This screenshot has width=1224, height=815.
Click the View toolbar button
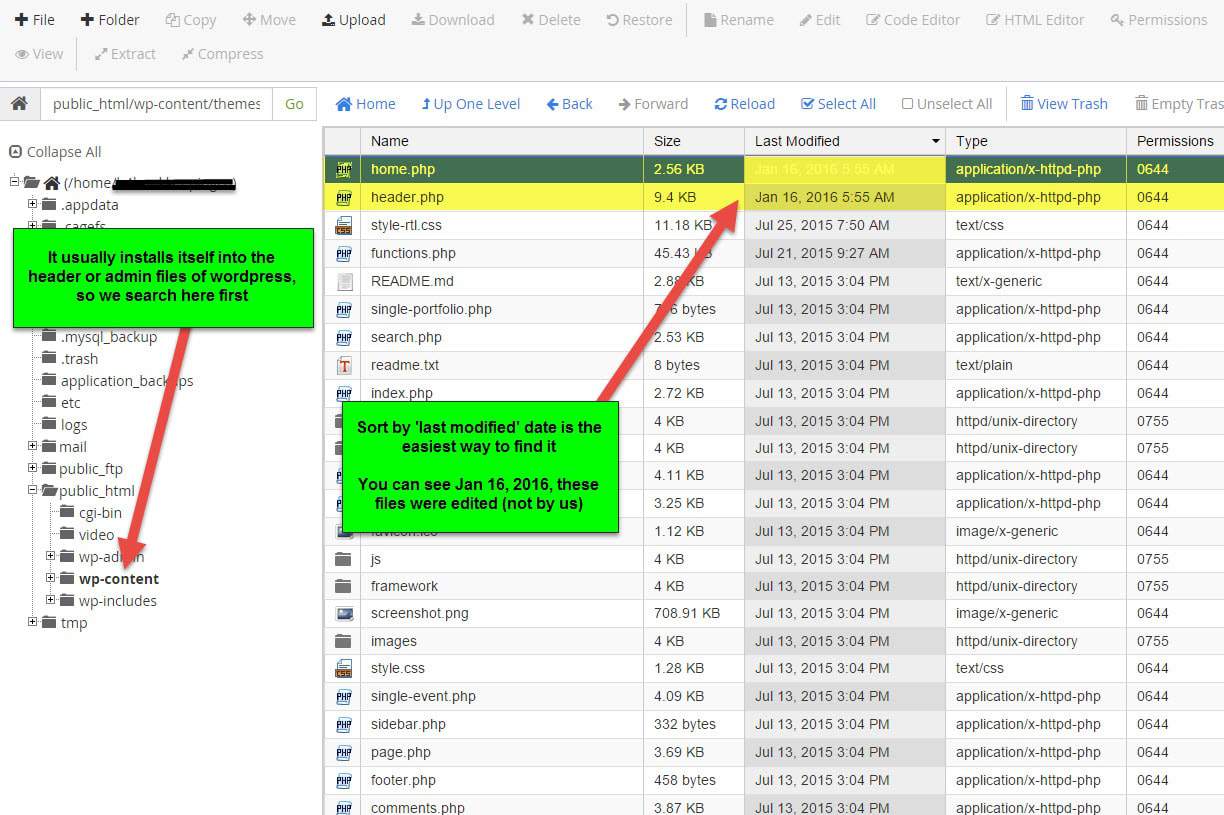point(40,54)
